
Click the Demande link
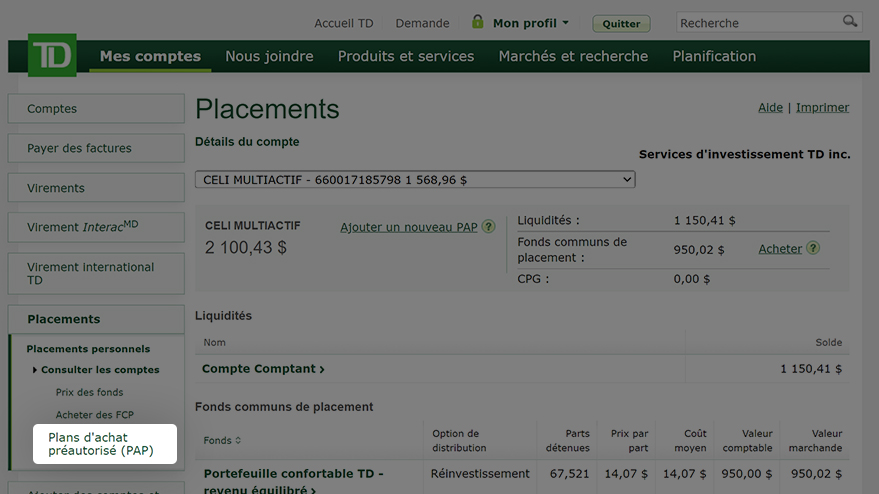click(x=422, y=23)
